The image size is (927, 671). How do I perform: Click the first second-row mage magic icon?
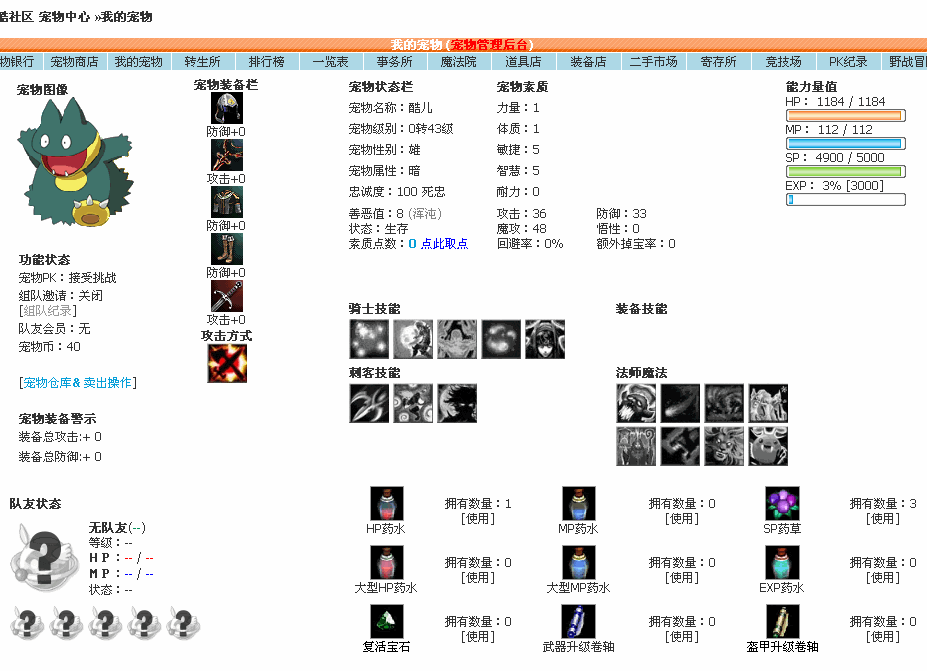coord(636,446)
